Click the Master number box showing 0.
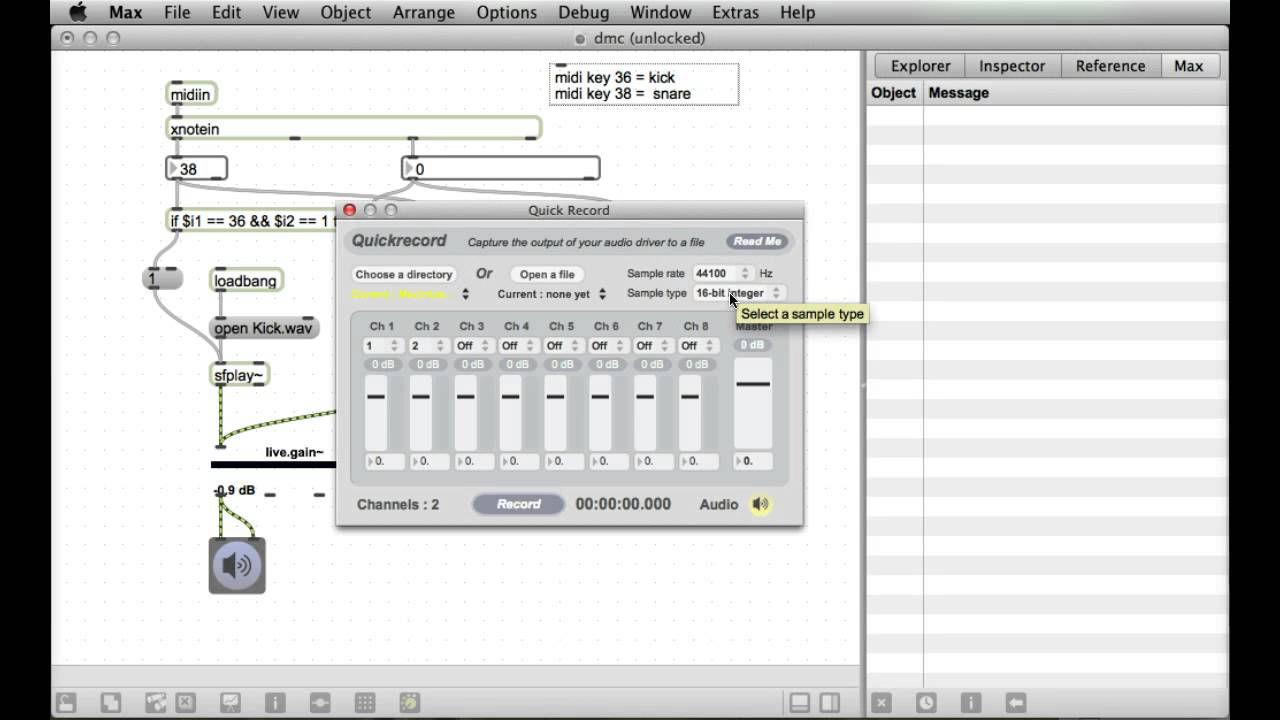The height and width of the screenshot is (720, 1280). click(x=753, y=461)
